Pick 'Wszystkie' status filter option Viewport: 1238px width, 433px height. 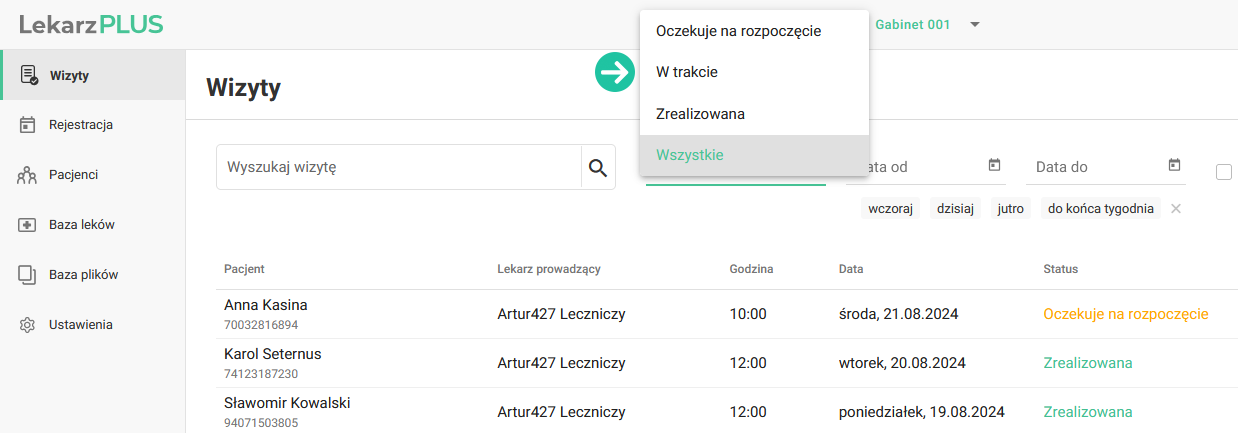pyautogui.click(x=690, y=155)
